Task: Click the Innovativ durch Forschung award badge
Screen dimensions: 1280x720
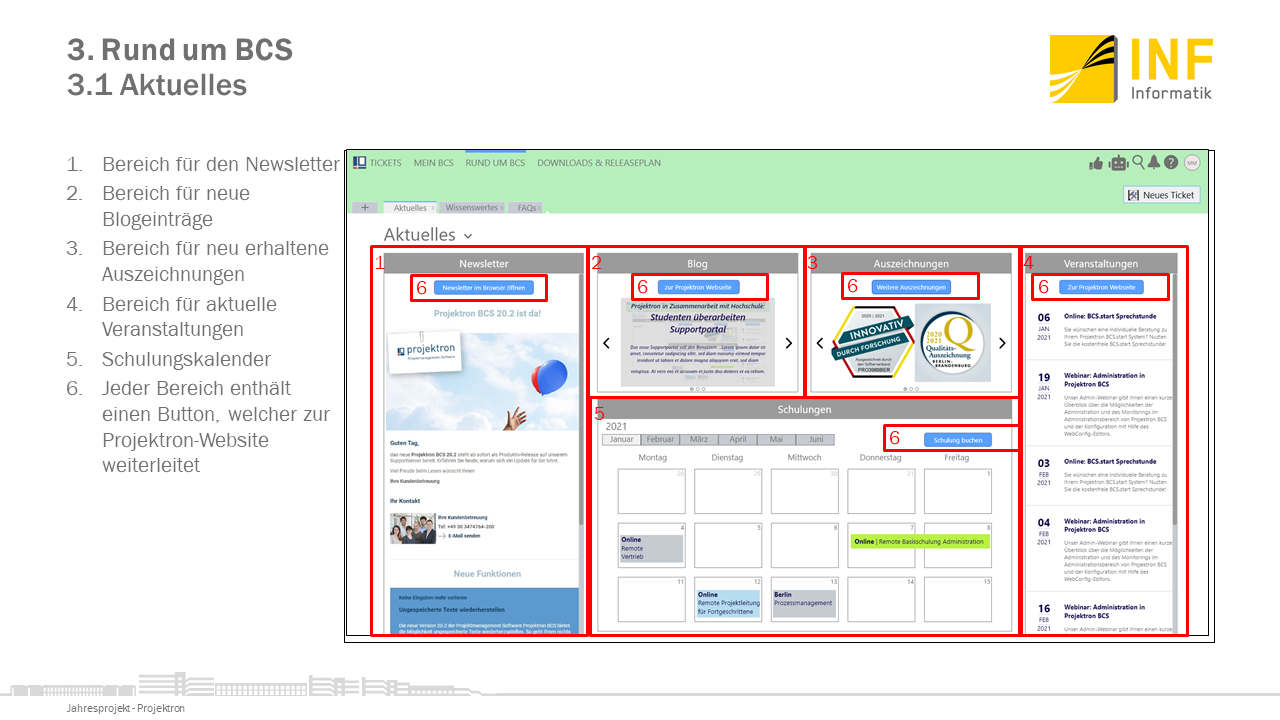Action: [x=872, y=343]
